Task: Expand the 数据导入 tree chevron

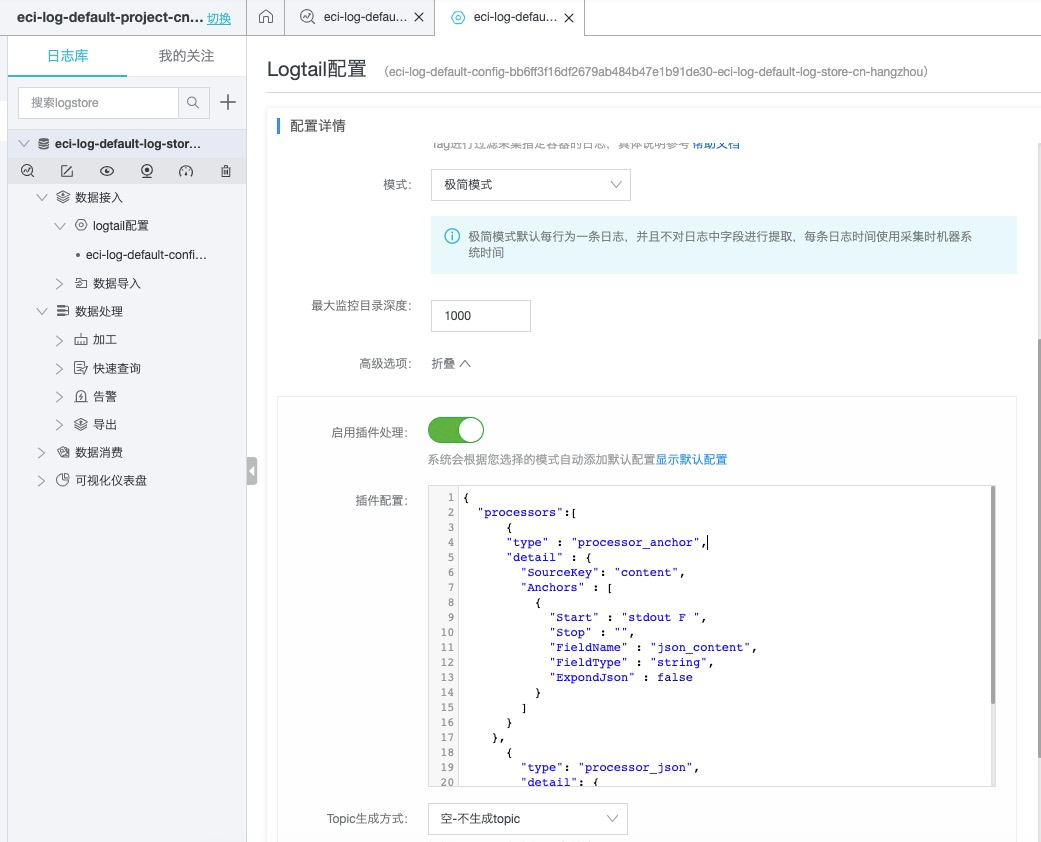Action: click(60, 284)
